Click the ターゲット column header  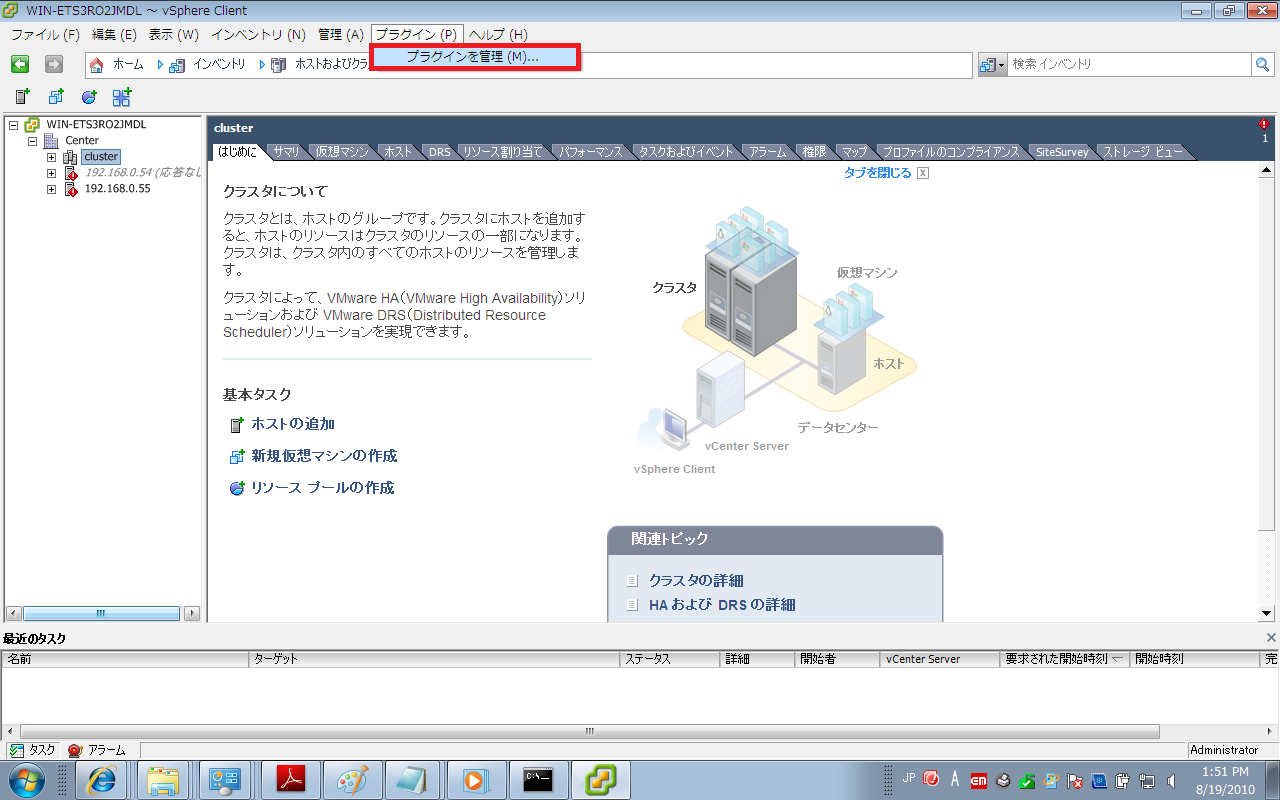coord(434,659)
